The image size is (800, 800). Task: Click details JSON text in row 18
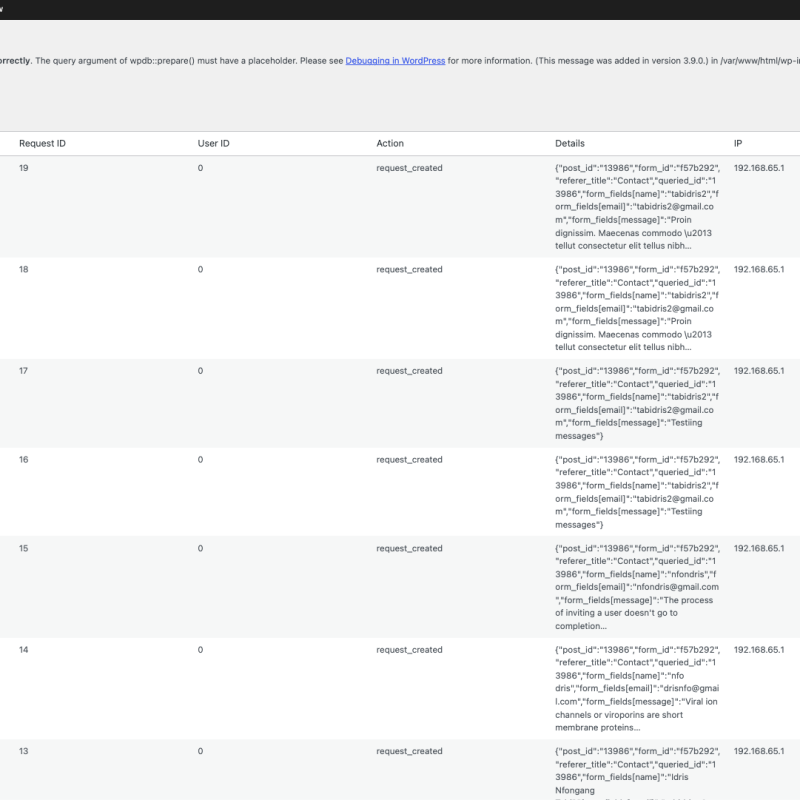637,308
